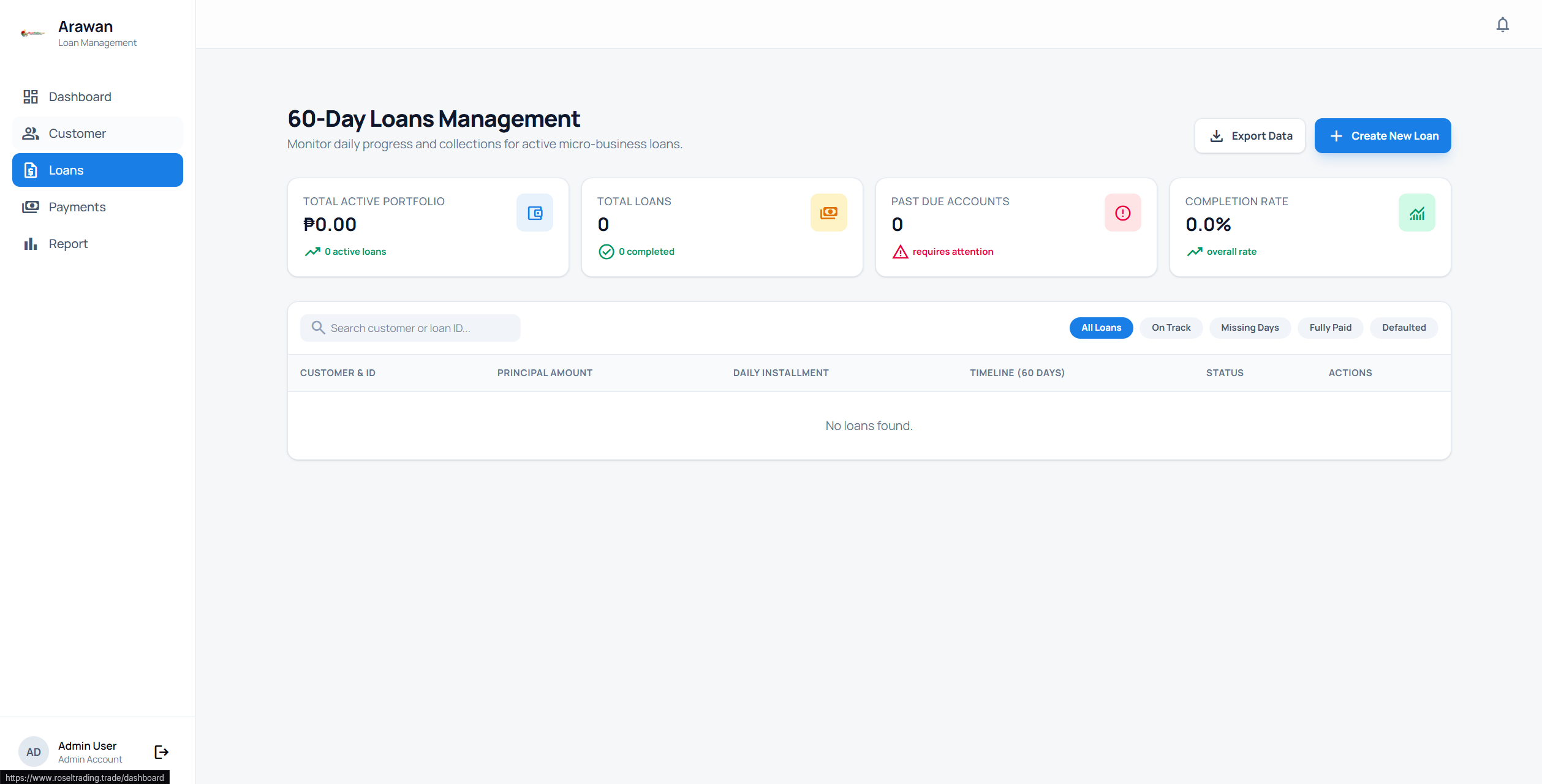This screenshot has width=1542, height=784.
Task: Filter by Missing Days
Action: [1250, 328]
